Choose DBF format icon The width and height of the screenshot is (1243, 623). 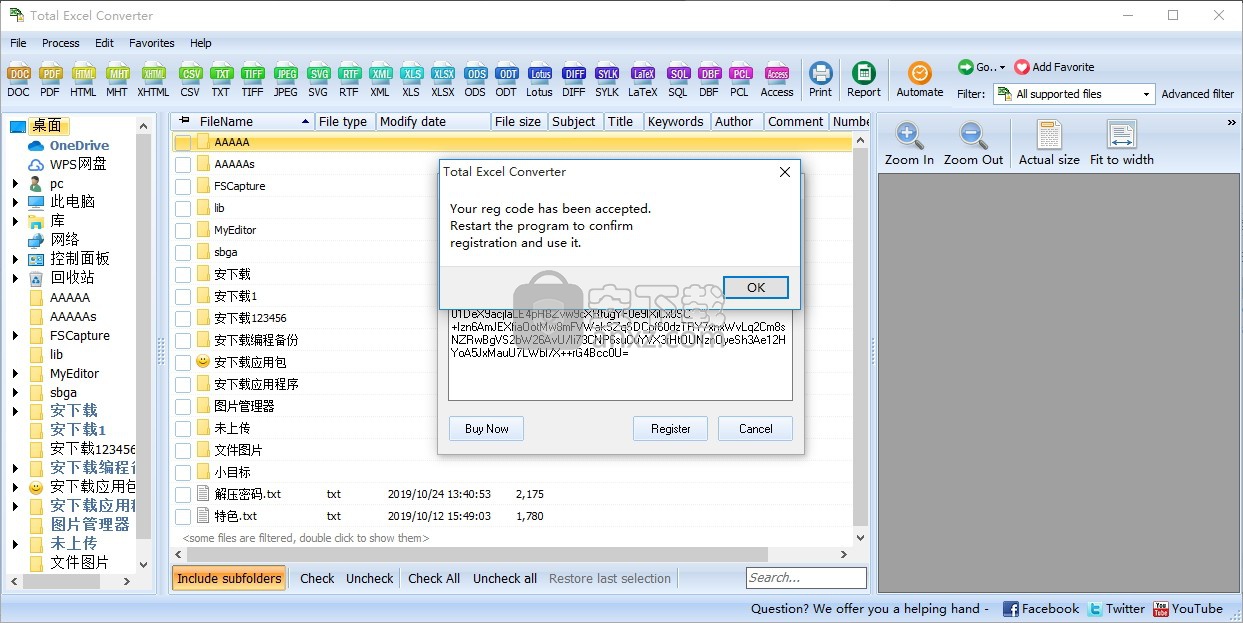tap(709, 80)
